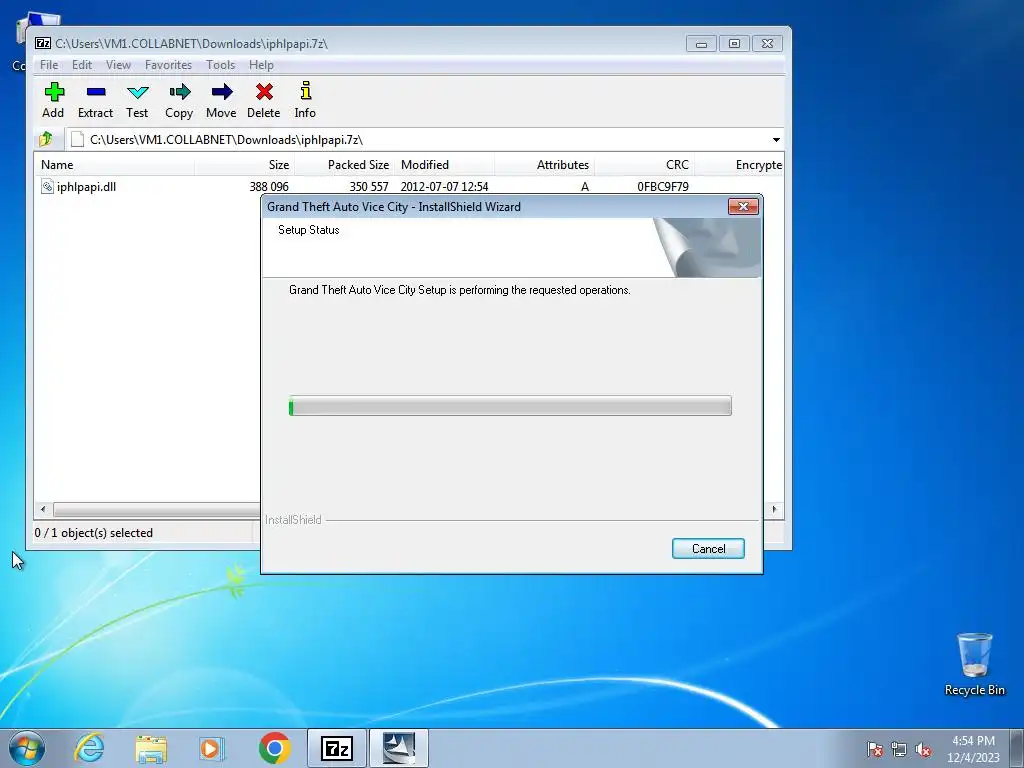Open the Windows Start menu
Screen dimensions: 1024x768
point(27,748)
